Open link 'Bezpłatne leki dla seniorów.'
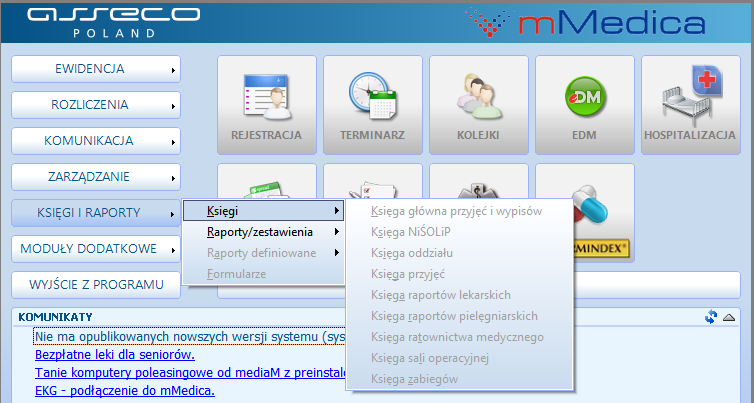The image size is (754, 403). pyautogui.click(x=115, y=355)
